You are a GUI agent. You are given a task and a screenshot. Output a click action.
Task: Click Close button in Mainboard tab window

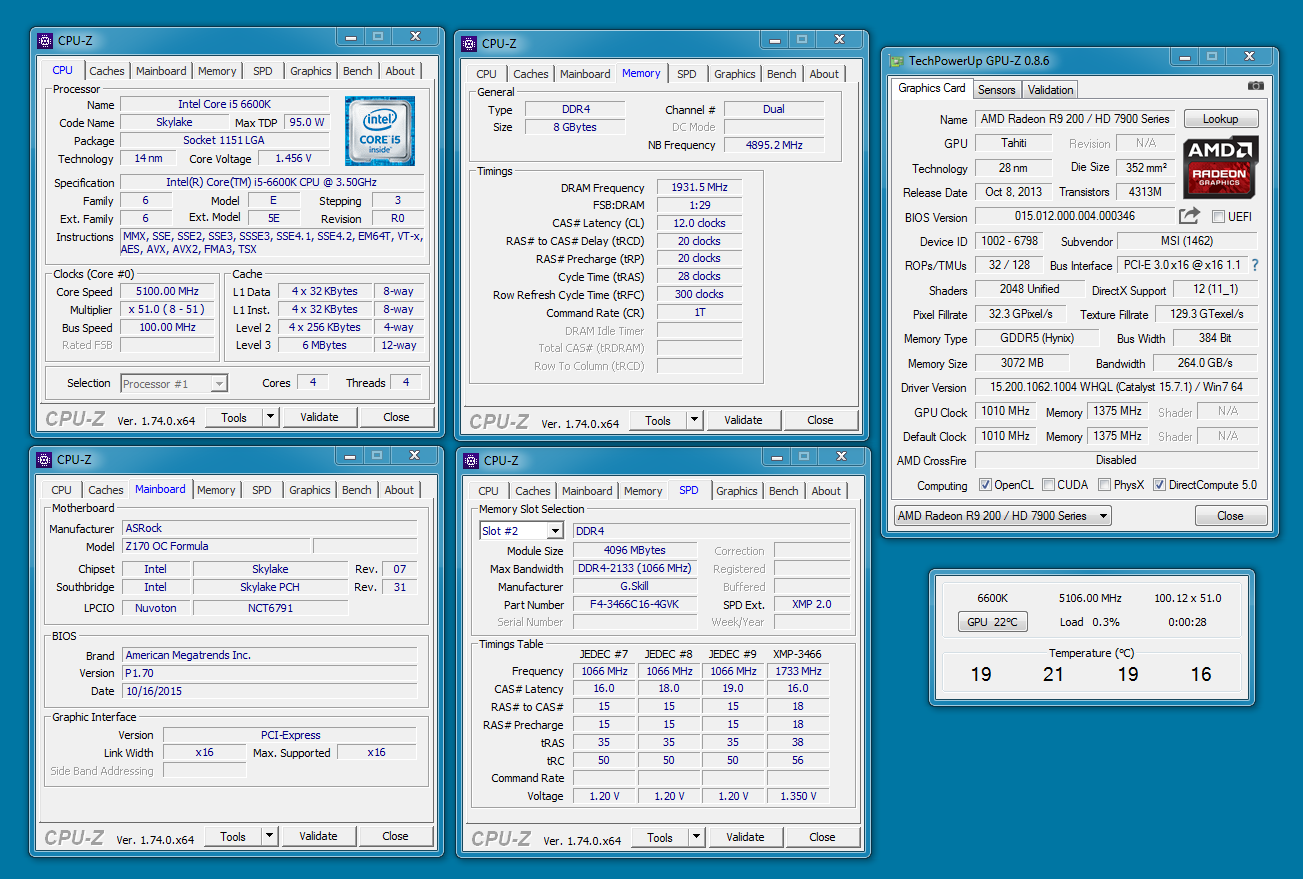395,836
